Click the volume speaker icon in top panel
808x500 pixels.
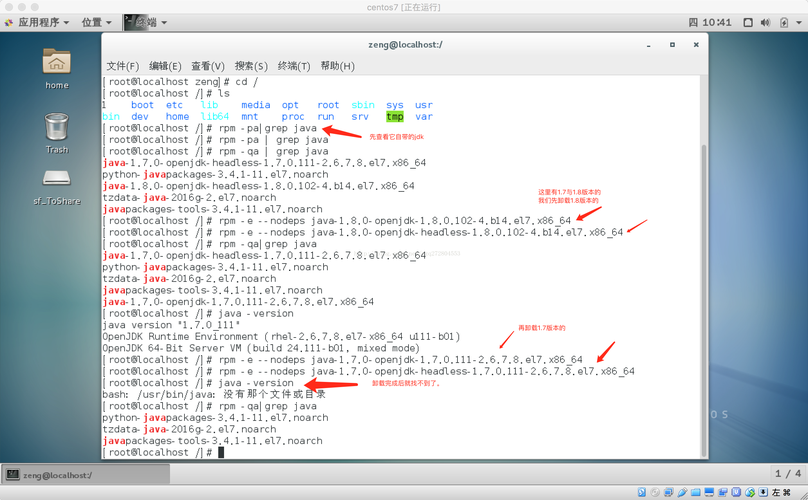[765, 22]
